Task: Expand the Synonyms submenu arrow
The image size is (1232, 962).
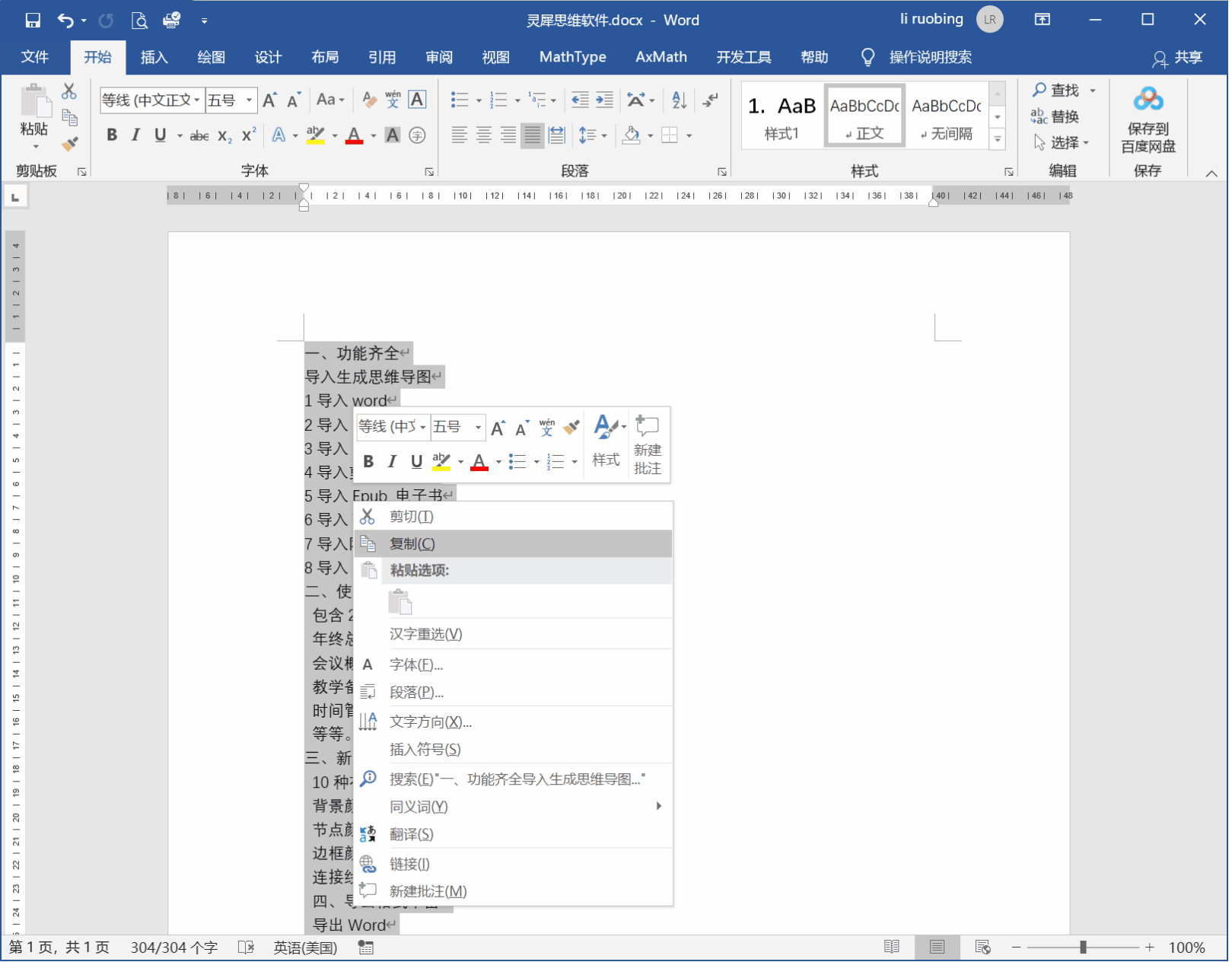Action: (x=660, y=807)
